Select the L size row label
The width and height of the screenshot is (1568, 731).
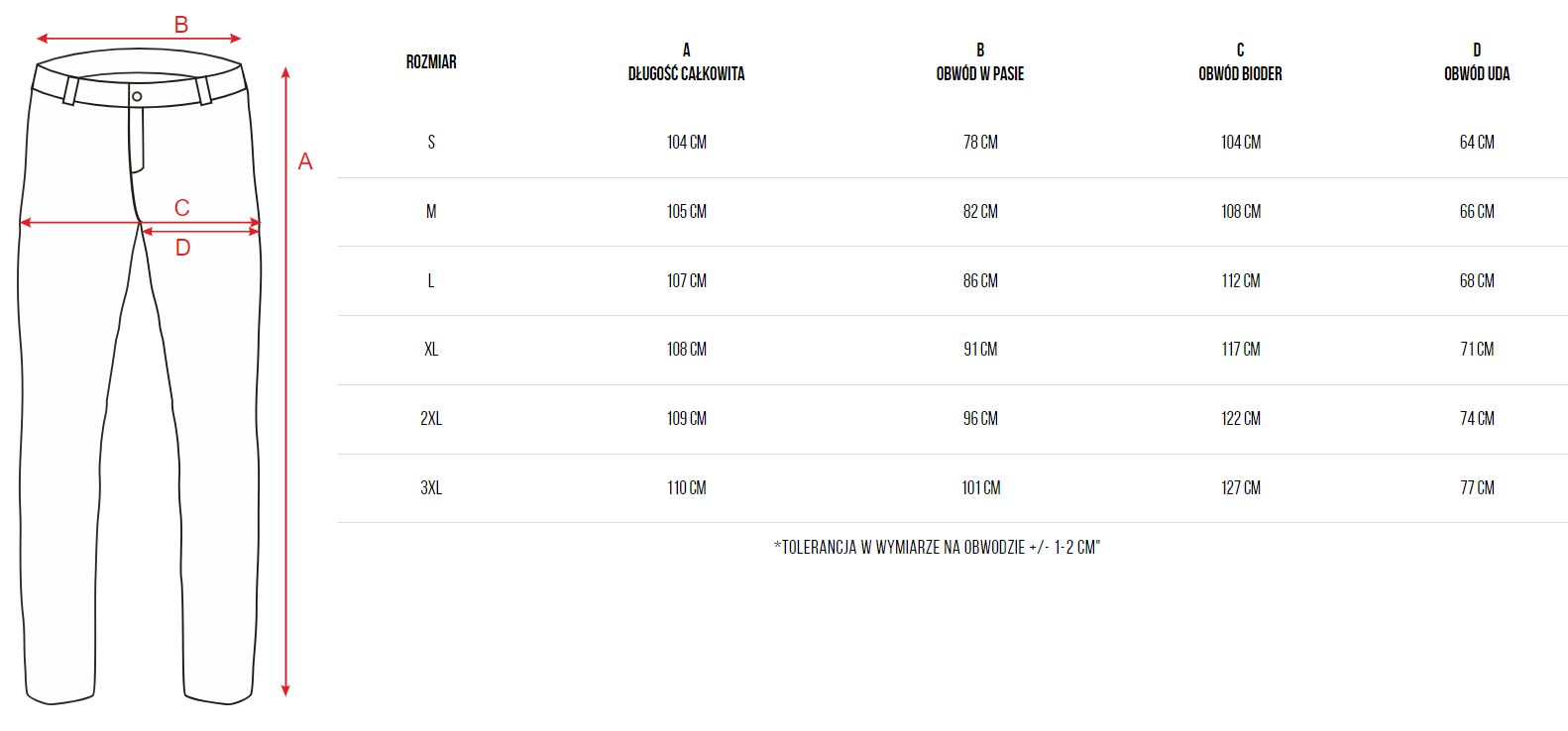tap(431, 280)
